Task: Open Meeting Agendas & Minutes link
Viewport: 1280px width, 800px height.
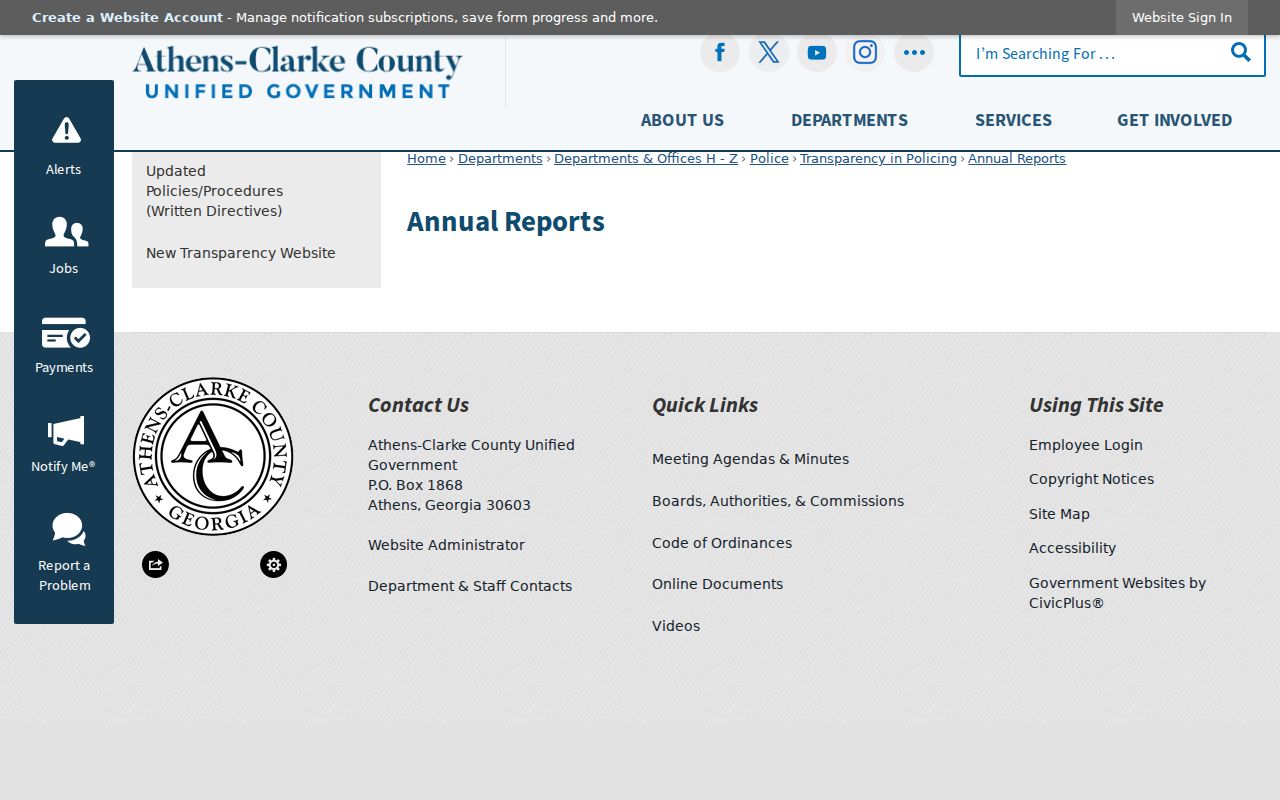Action: tap(750, 459)
